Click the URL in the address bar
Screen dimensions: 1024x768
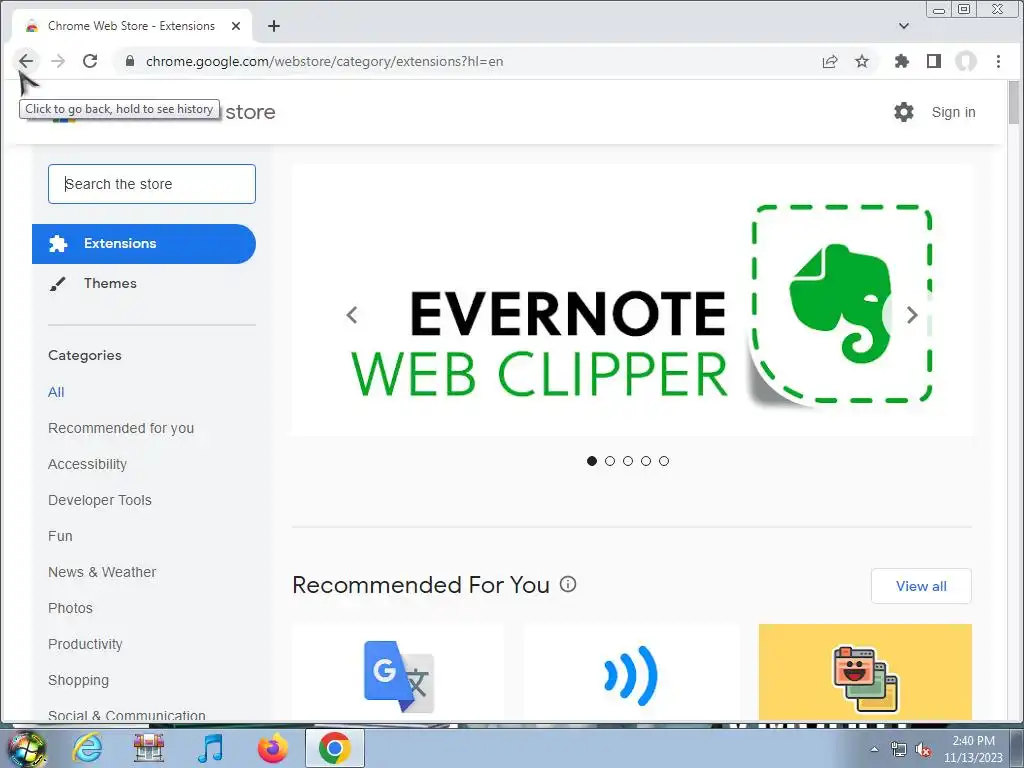click(x=325, y=61)
